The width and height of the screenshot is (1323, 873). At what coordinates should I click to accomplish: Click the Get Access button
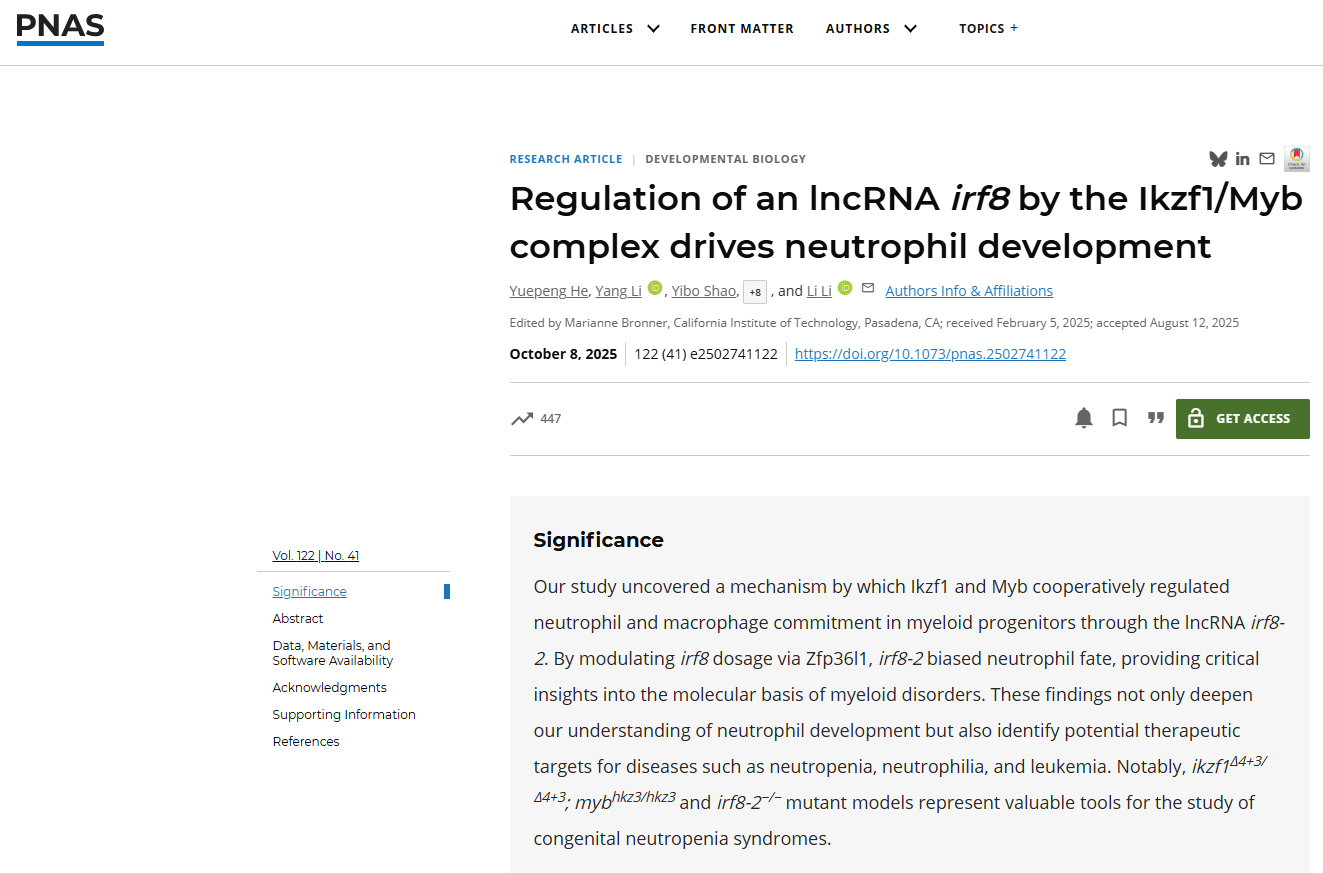coord(1242,419)
